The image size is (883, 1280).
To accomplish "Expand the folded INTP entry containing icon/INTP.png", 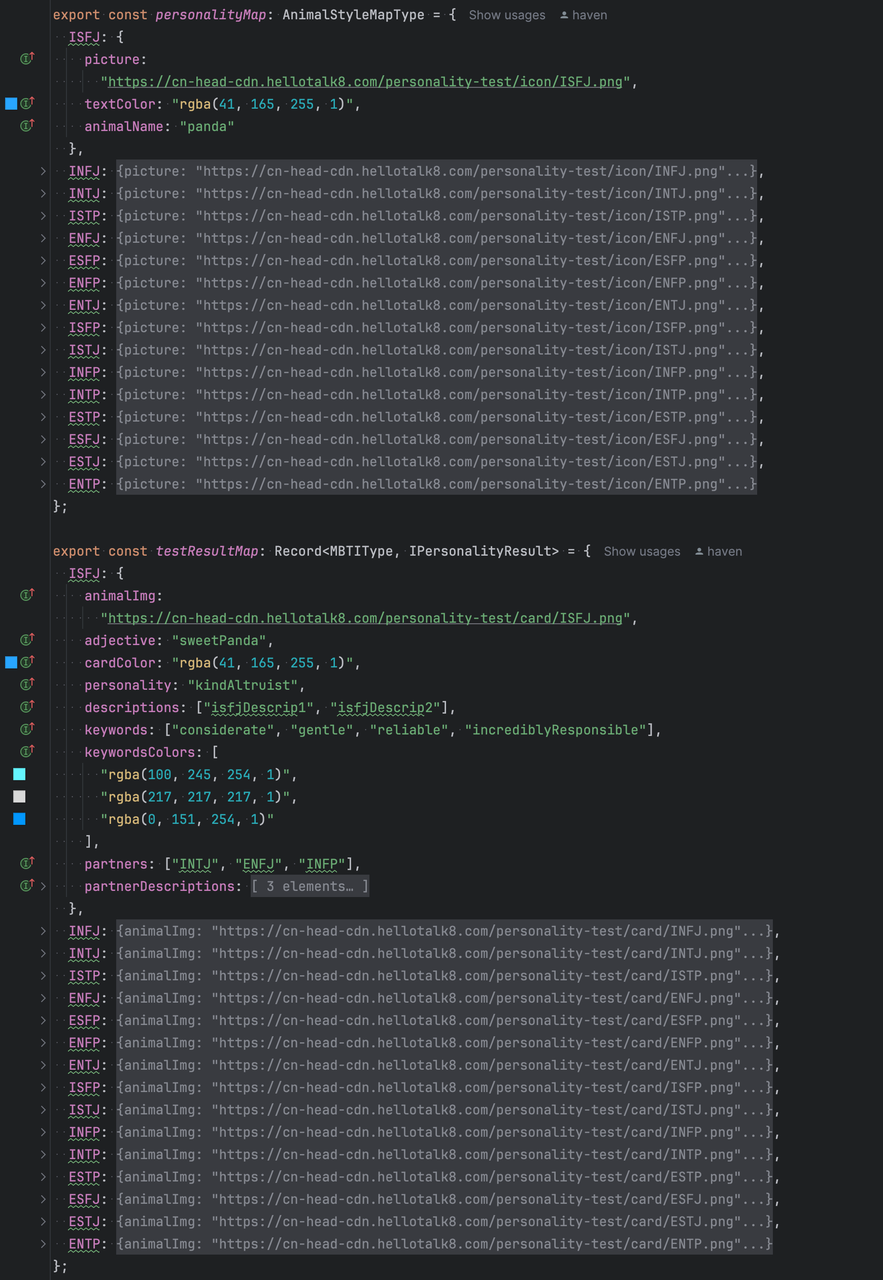I will (x=43, y=394).
